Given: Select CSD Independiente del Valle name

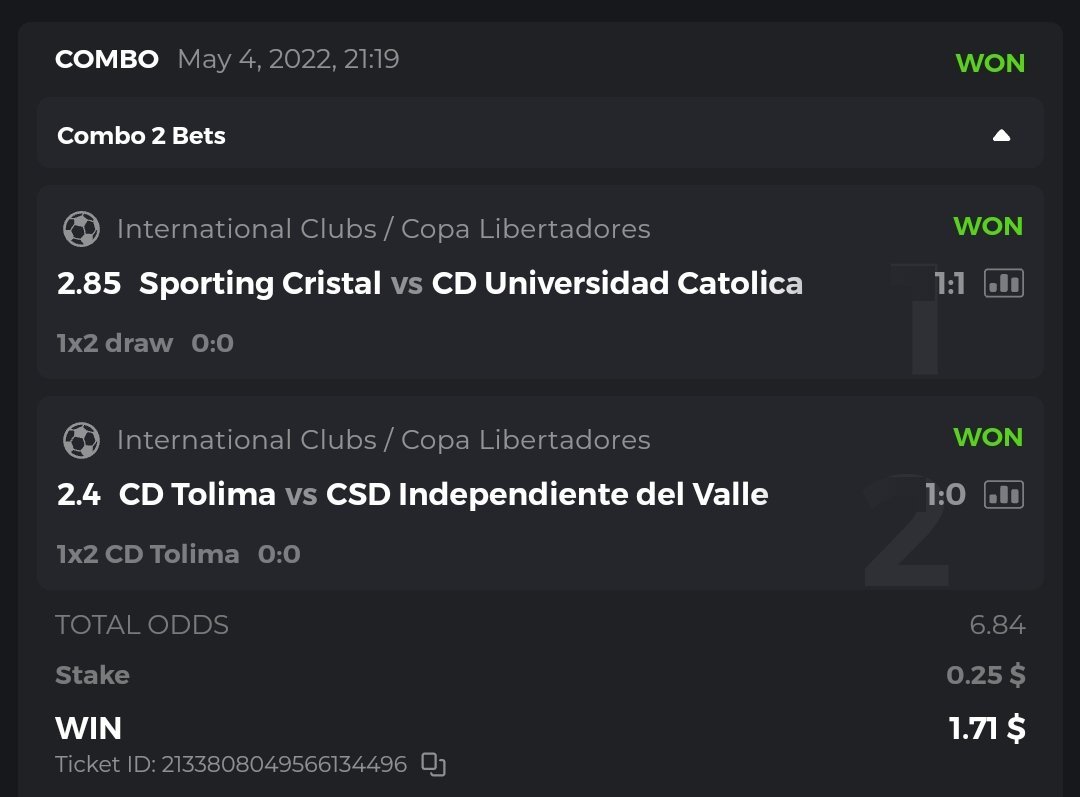Looking at the screenshot, I should 547,494.
